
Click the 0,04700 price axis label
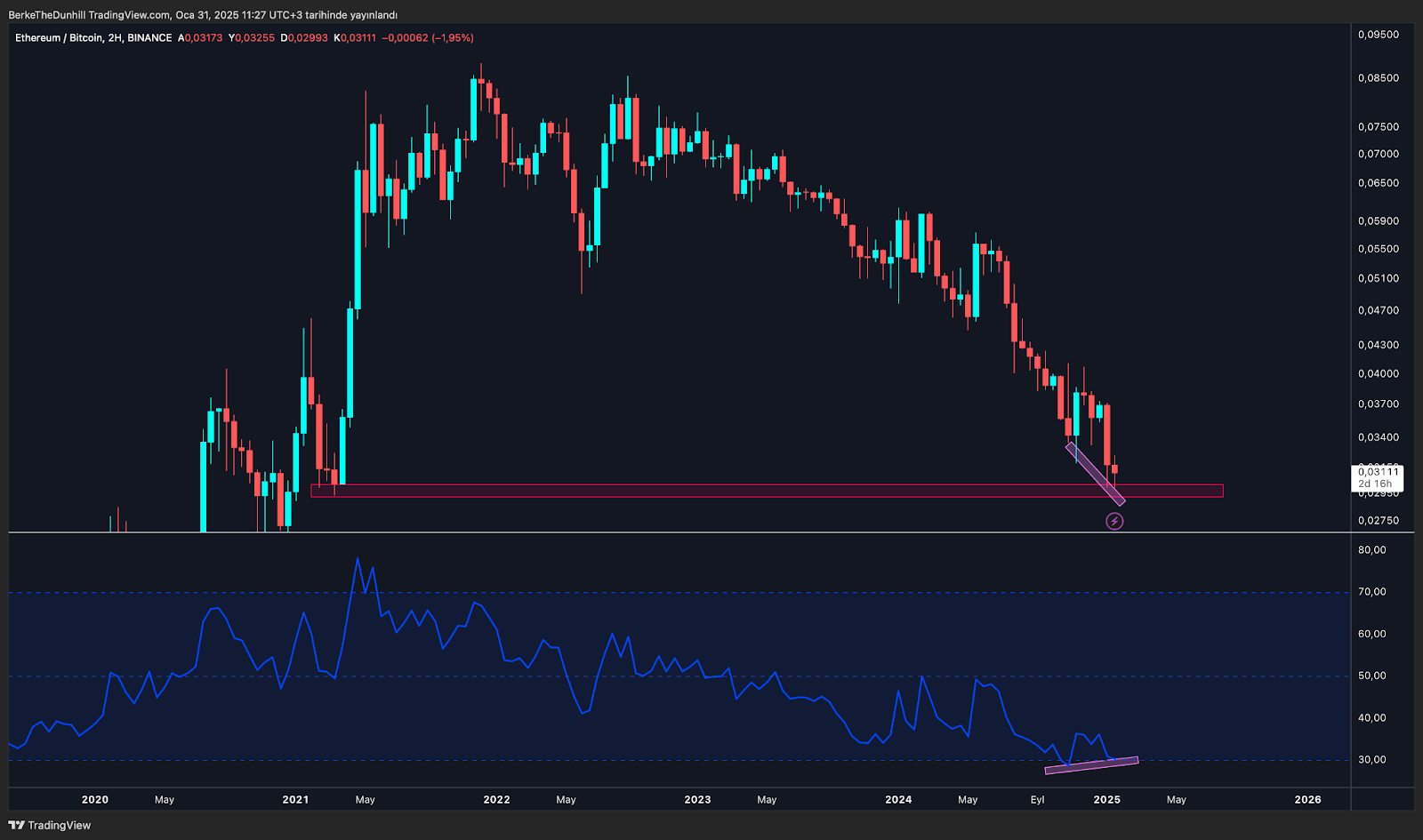click(1379, 311)
